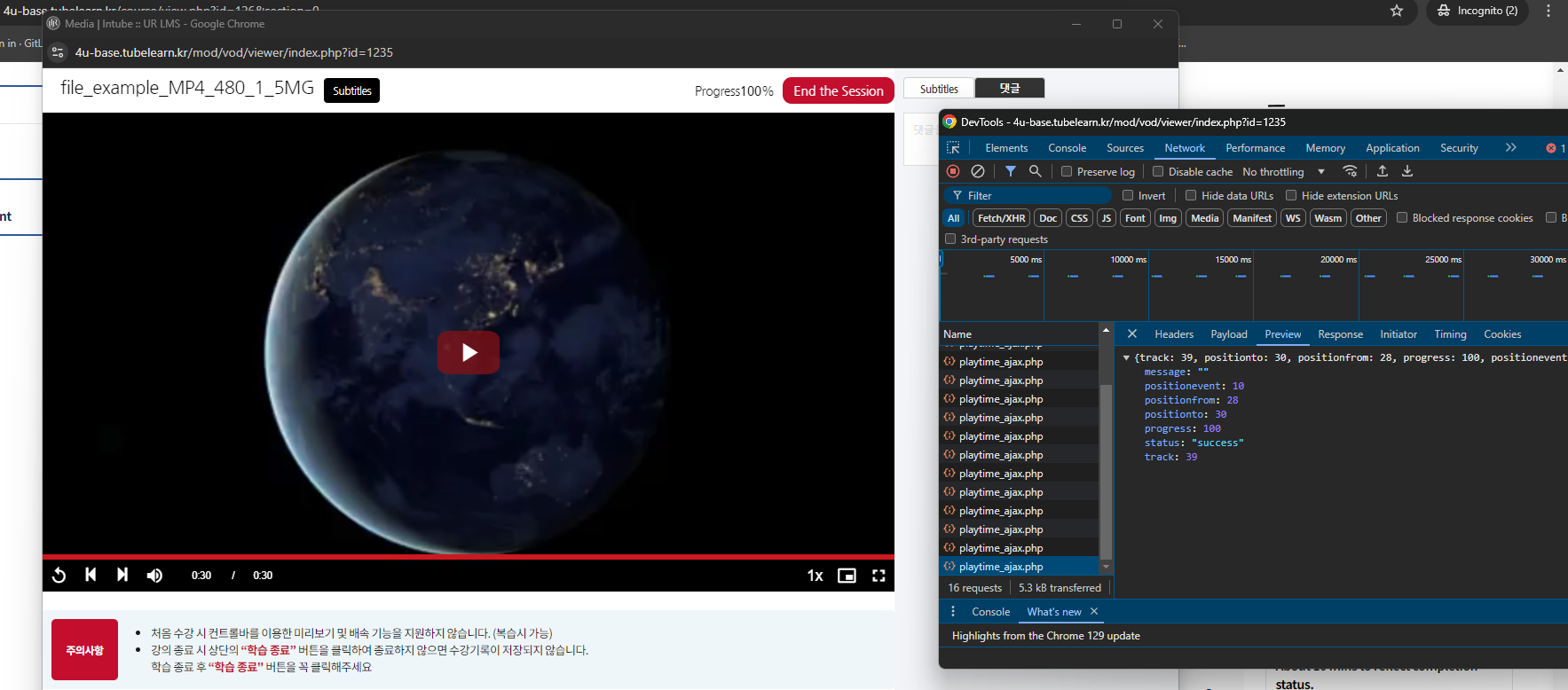Screen dimensions: 1568x690
Task: Click the red video progress bar
Action: pos(468,557)
